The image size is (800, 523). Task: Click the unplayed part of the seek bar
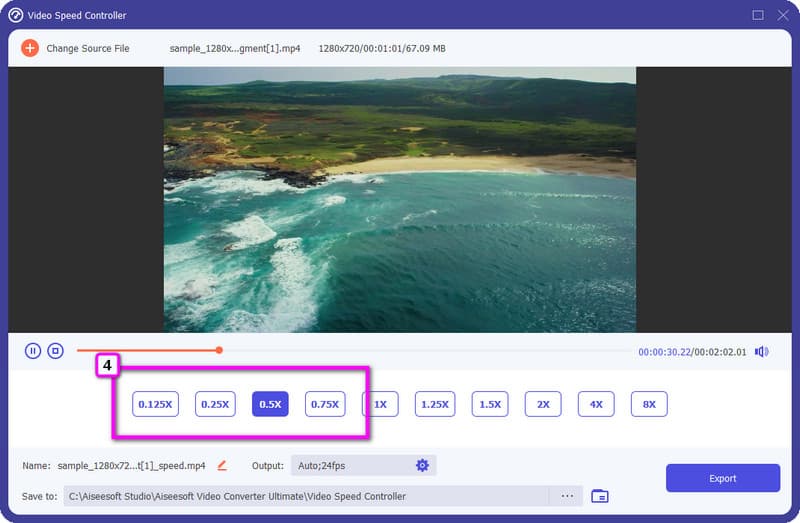pos(426,350)
